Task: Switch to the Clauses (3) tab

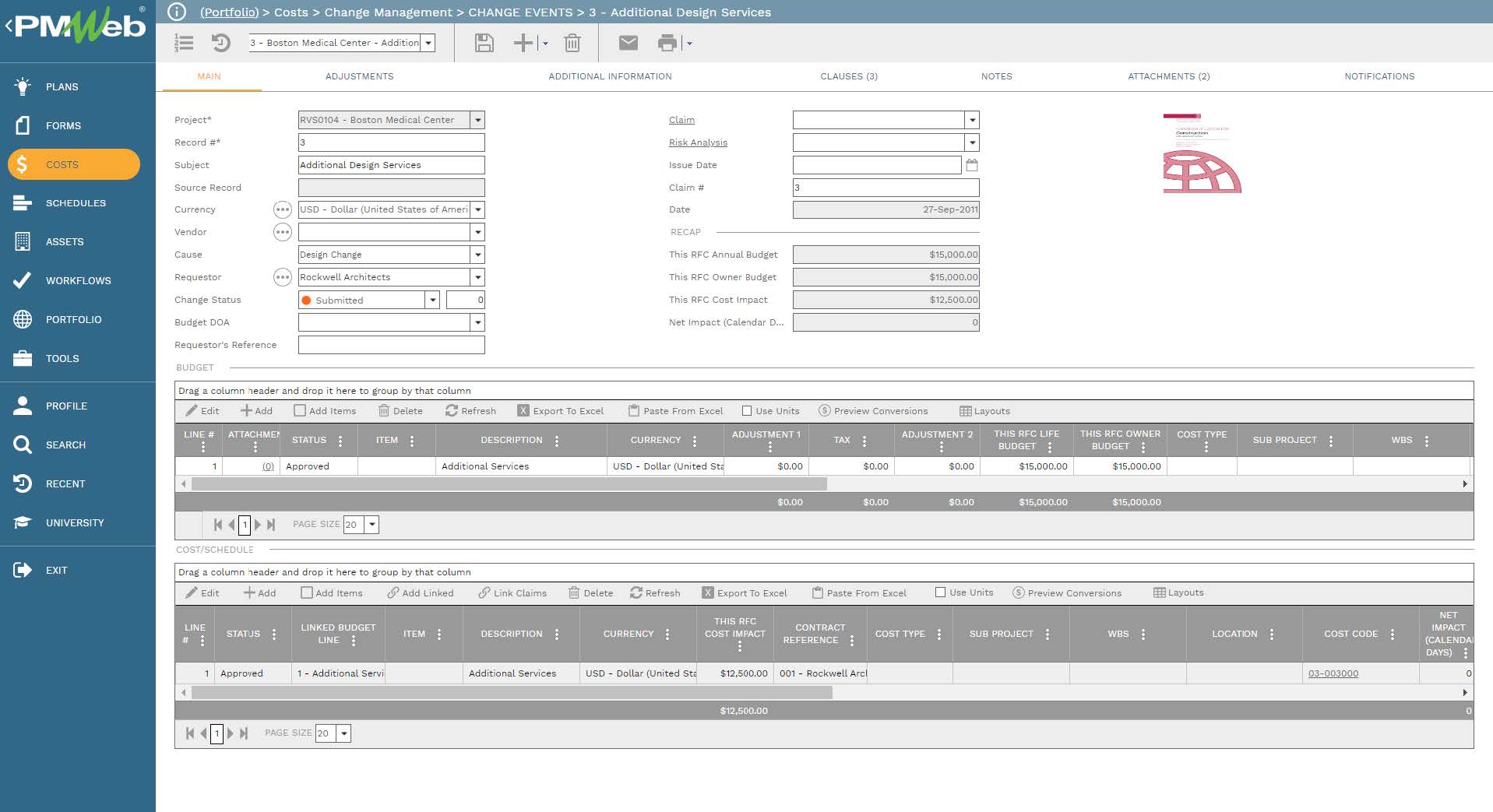Action: click(x=849, y=76)
